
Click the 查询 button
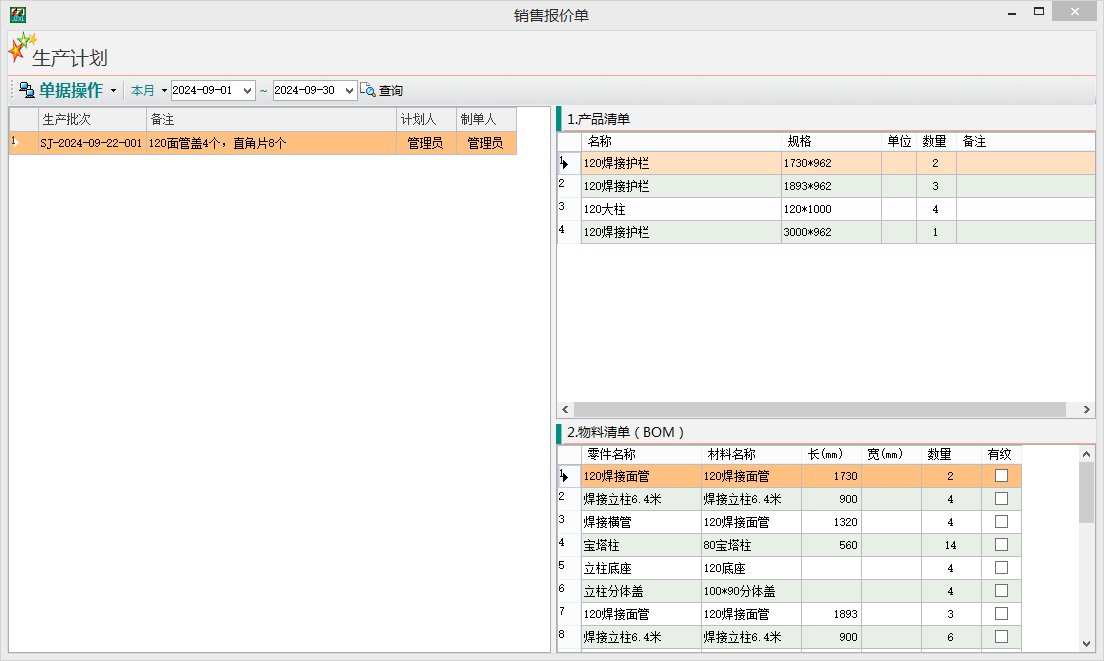coord(391,91)
